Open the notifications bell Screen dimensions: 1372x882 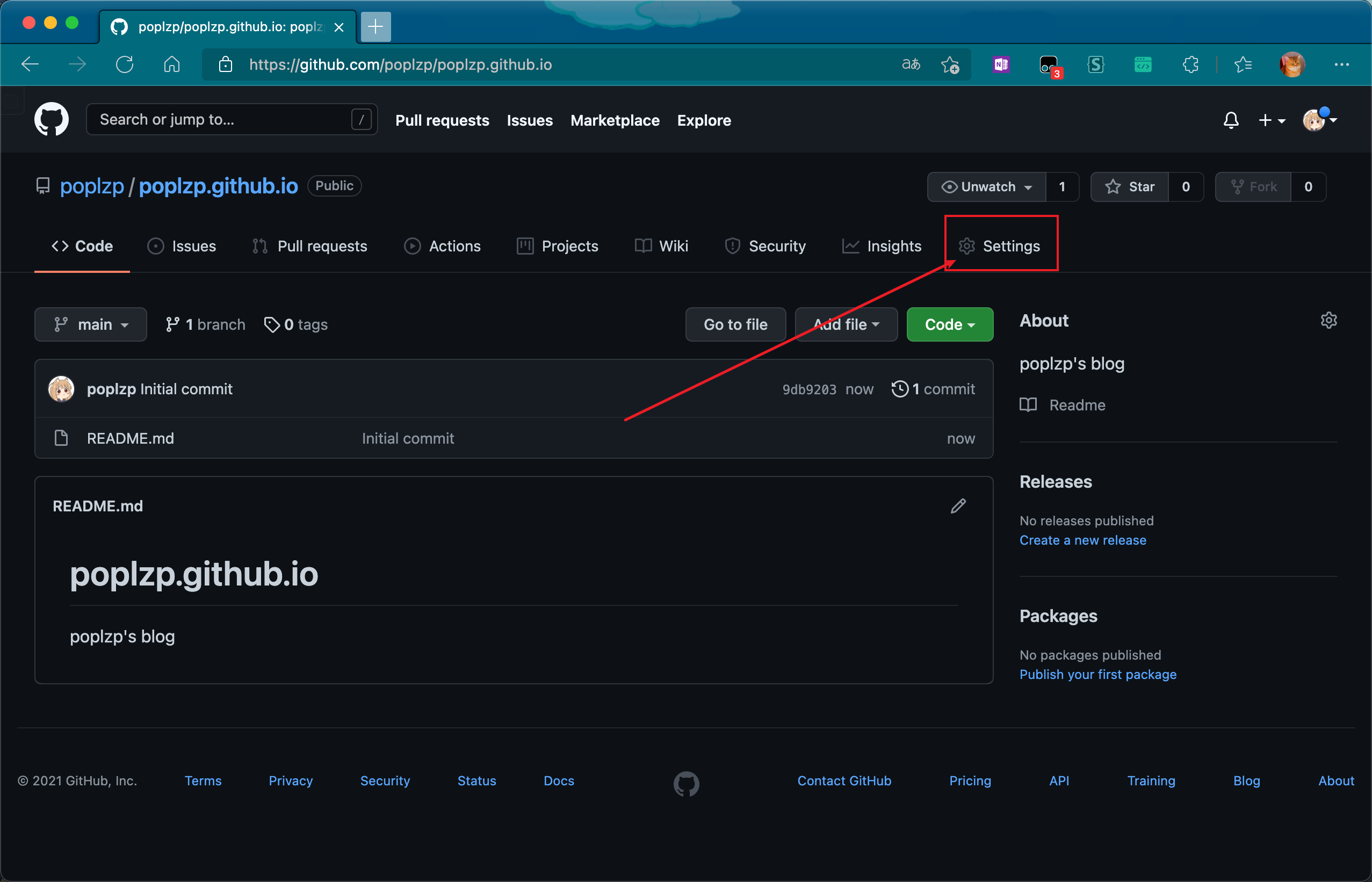point(1231,120)
